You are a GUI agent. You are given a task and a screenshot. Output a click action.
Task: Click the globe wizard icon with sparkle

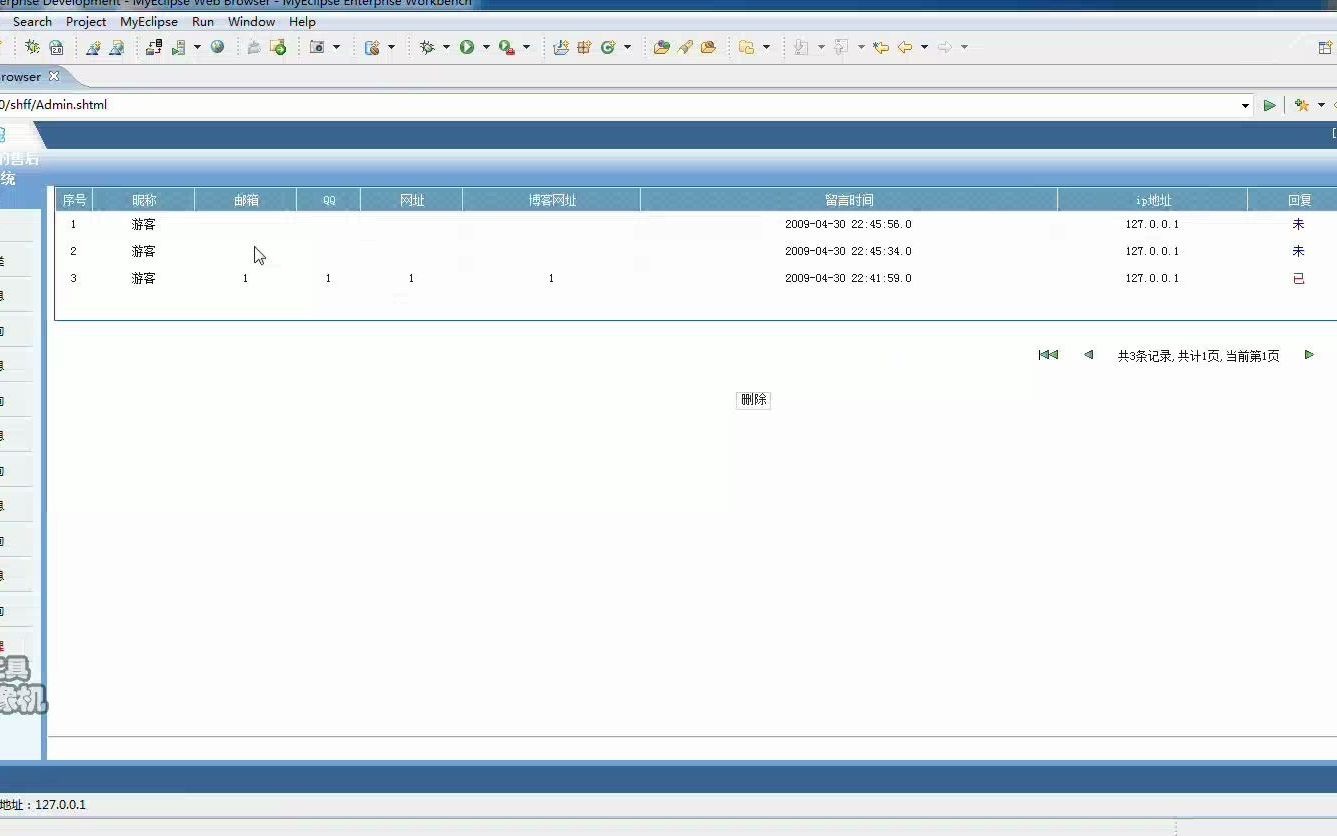[93, 47]
